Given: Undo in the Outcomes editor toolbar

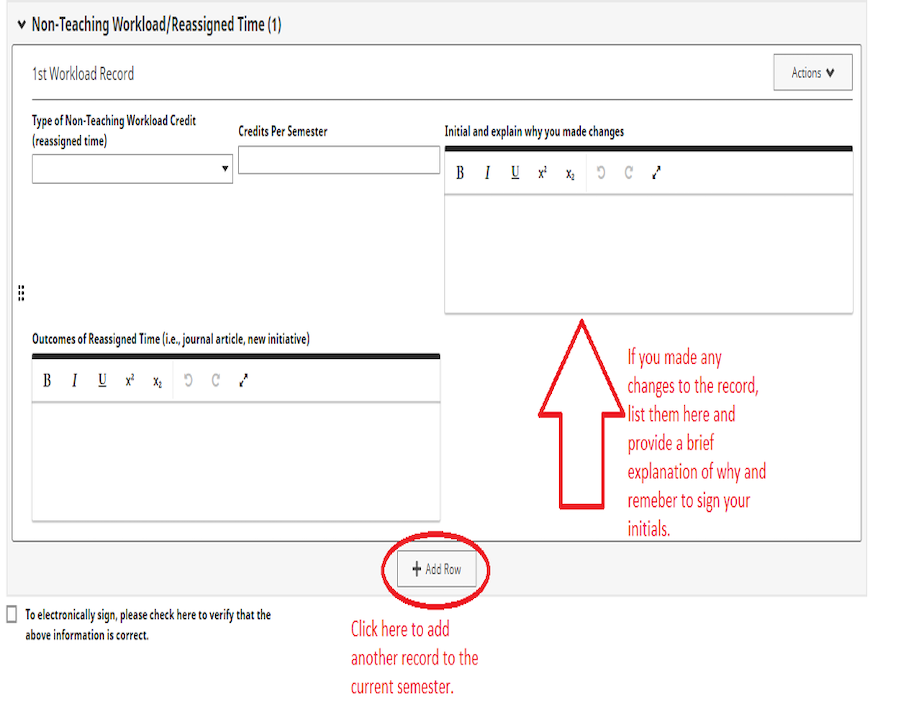Looking at the screenshot, I should pos(188,381).
